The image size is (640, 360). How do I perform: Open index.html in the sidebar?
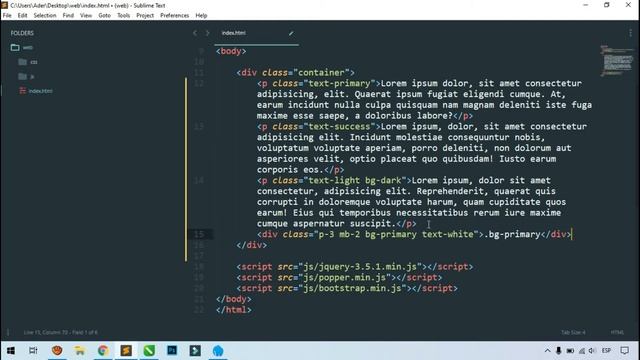pyautogui.click(x=40, y=91)
